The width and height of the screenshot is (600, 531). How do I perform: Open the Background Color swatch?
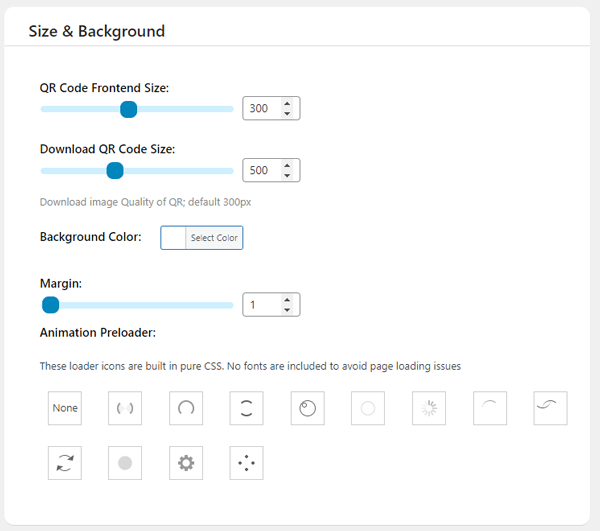click(173, 238)
